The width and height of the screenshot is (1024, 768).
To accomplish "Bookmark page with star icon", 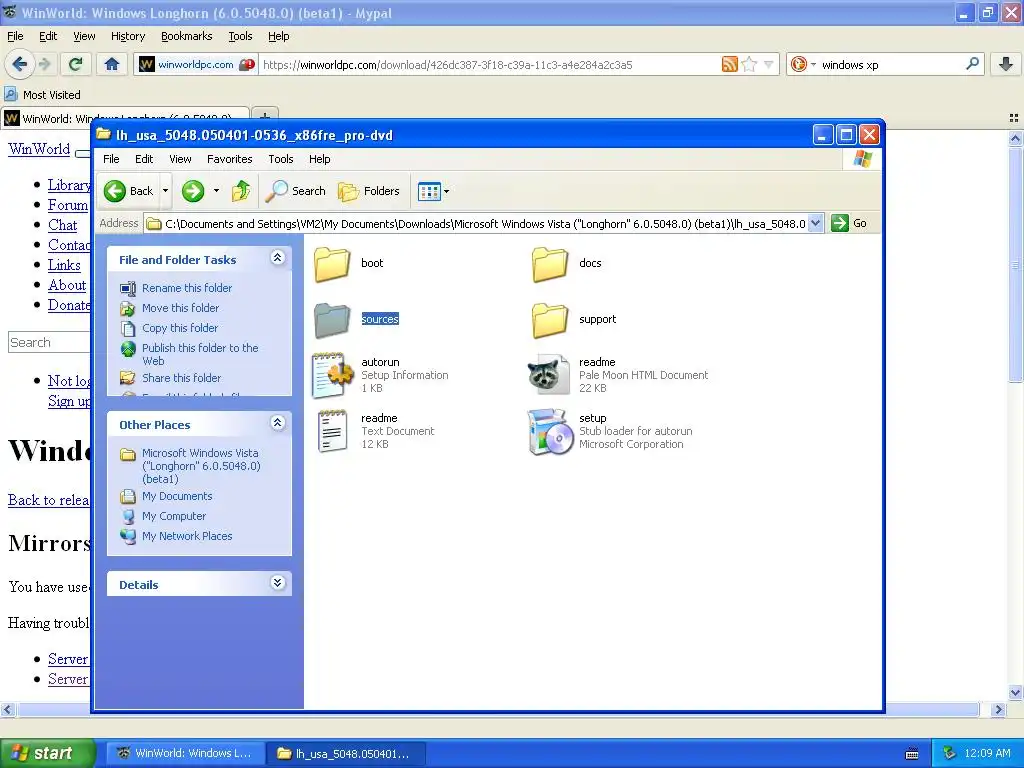I will [x=749, y=64].
